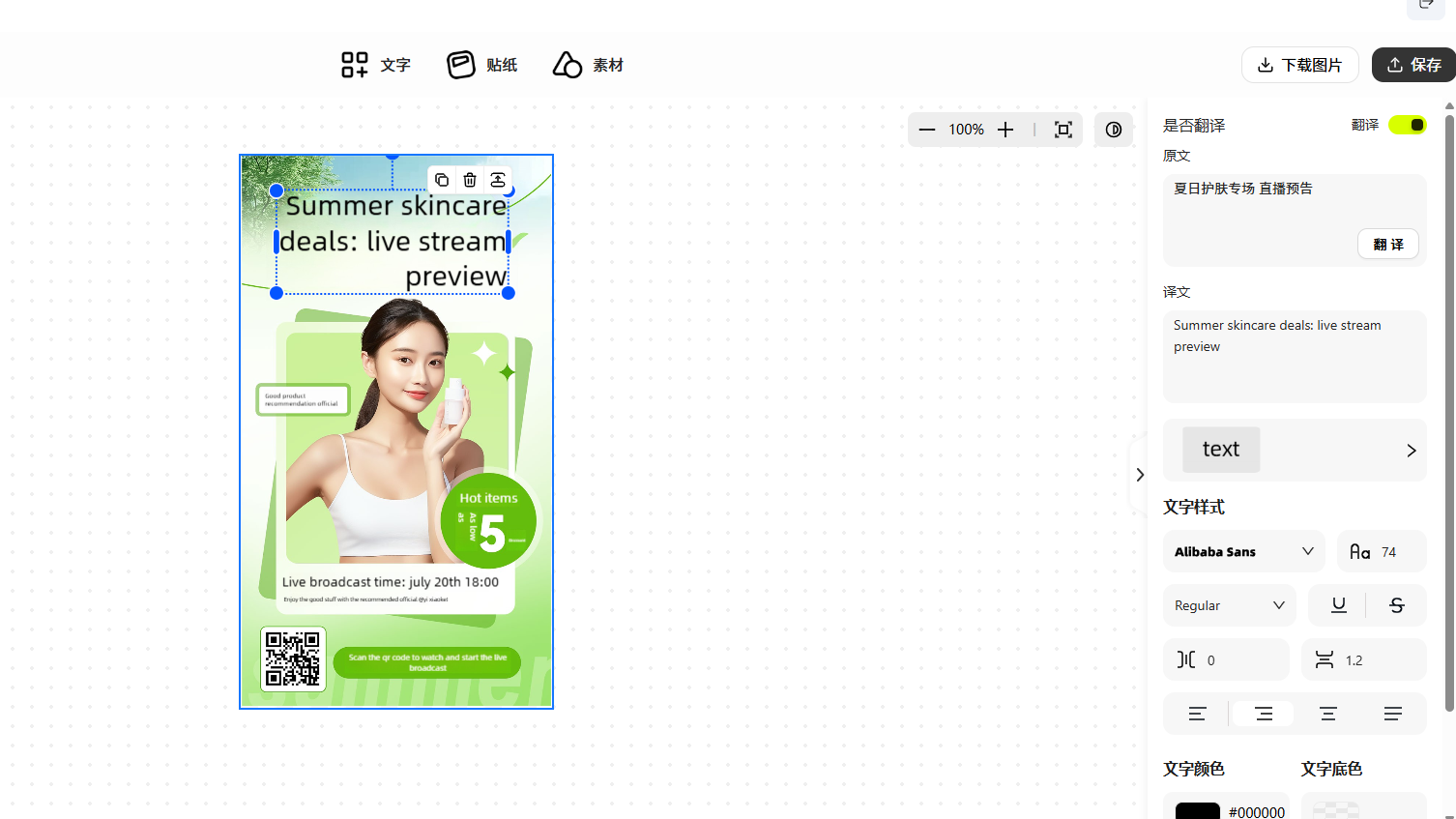Screen dimensions: 1456x819
Task: Open the 贴纸 stickers menu
Action: [x=482, y=65]
